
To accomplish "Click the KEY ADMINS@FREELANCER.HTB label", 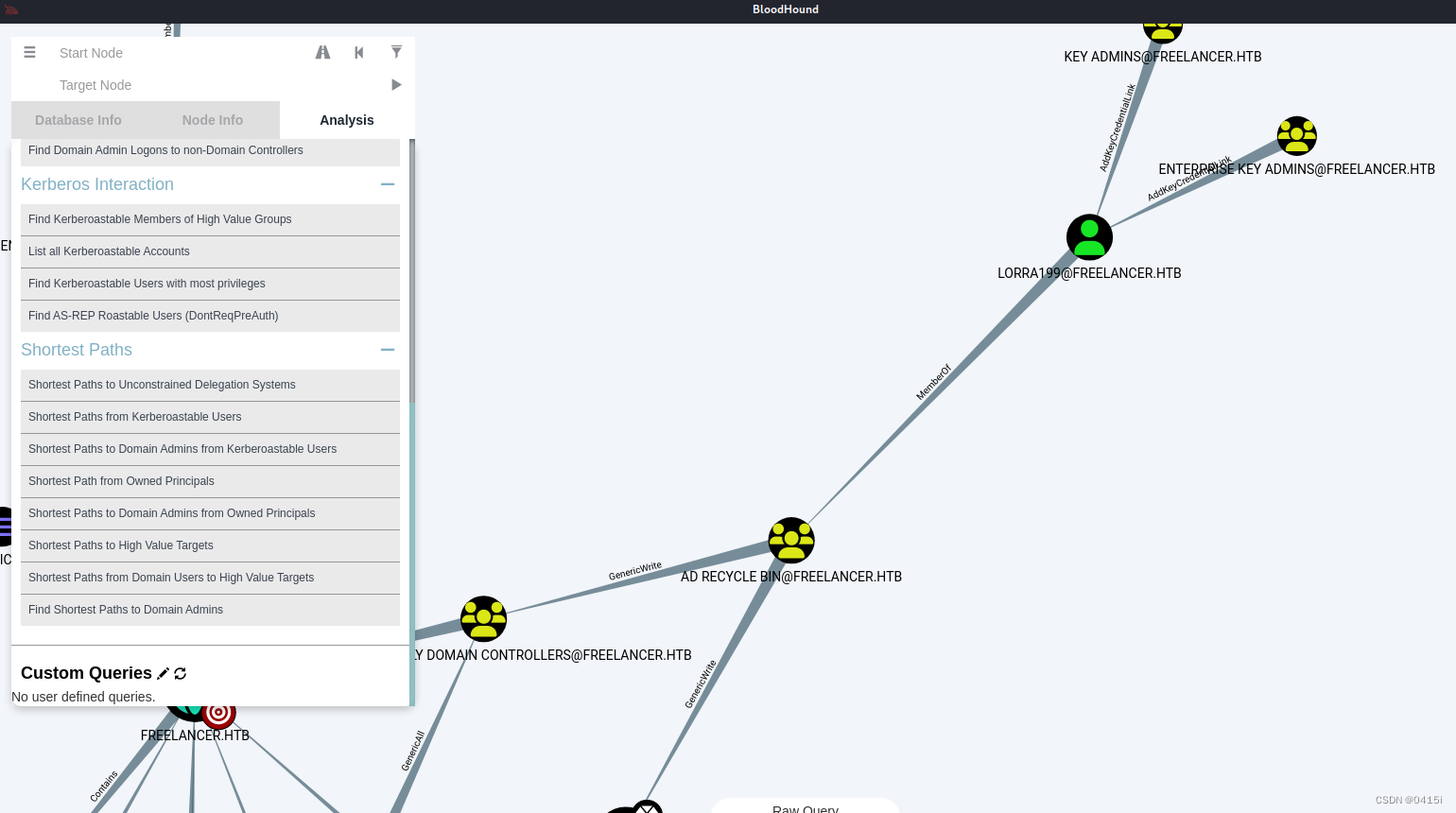I will tap(1163, 57).
